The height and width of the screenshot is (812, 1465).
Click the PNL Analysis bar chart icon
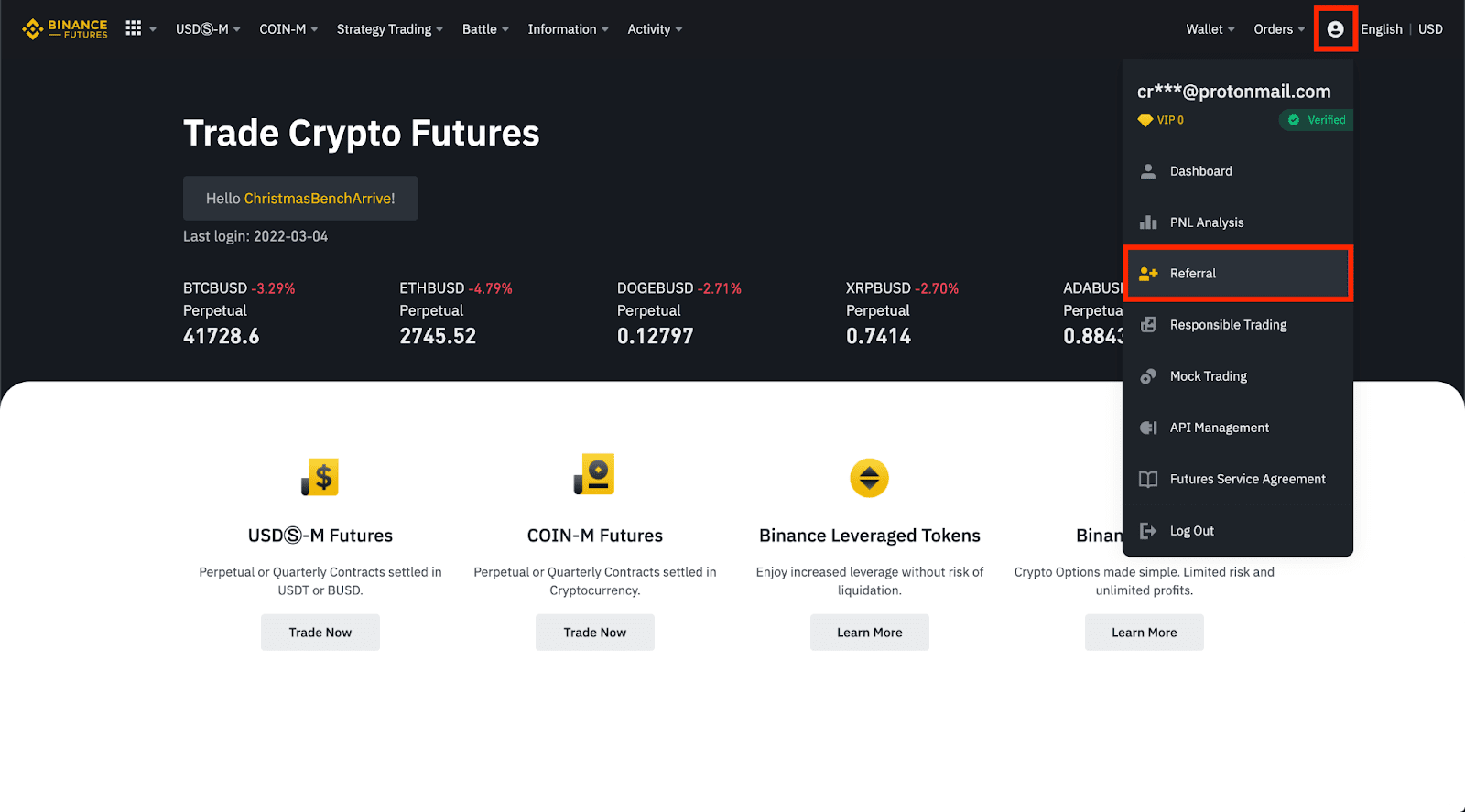[1148, 222]
